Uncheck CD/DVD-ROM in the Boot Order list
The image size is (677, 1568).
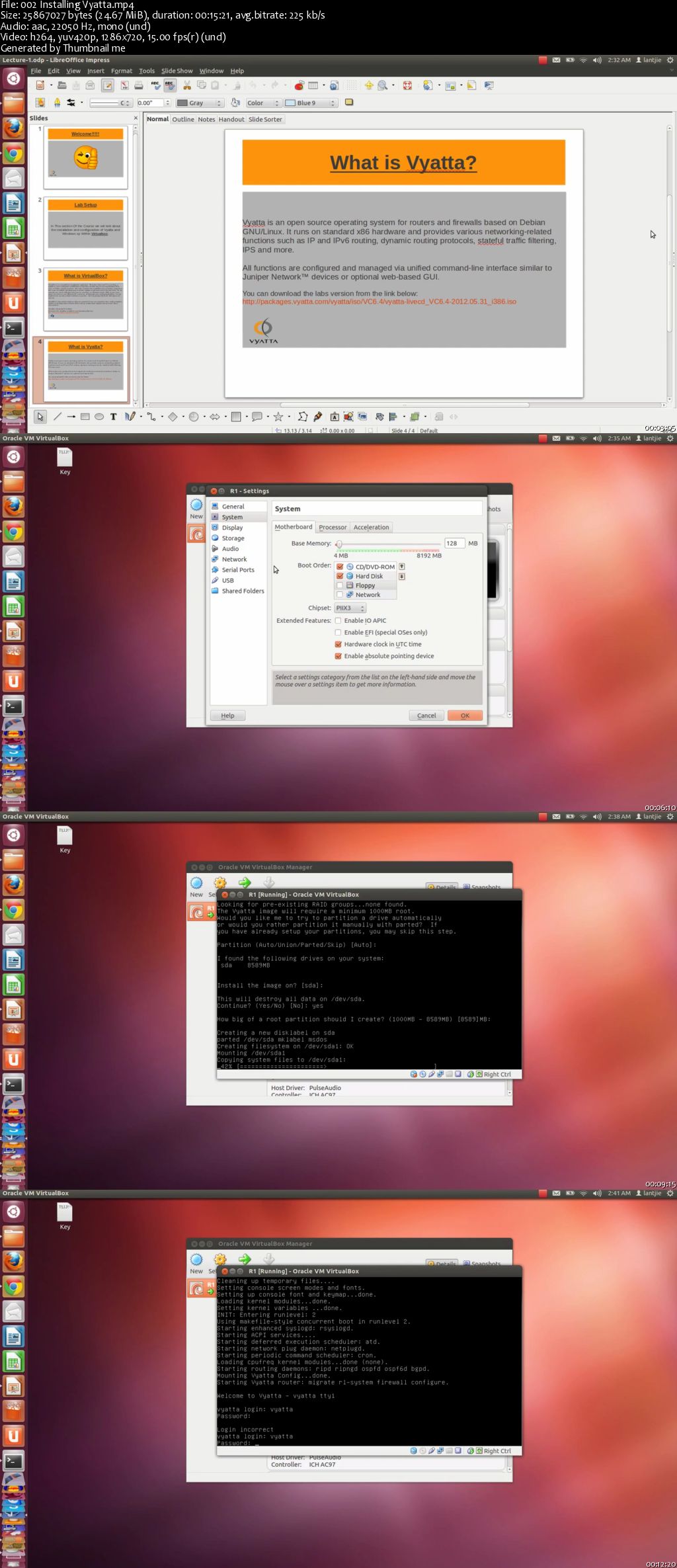click(x=340, y=567)
